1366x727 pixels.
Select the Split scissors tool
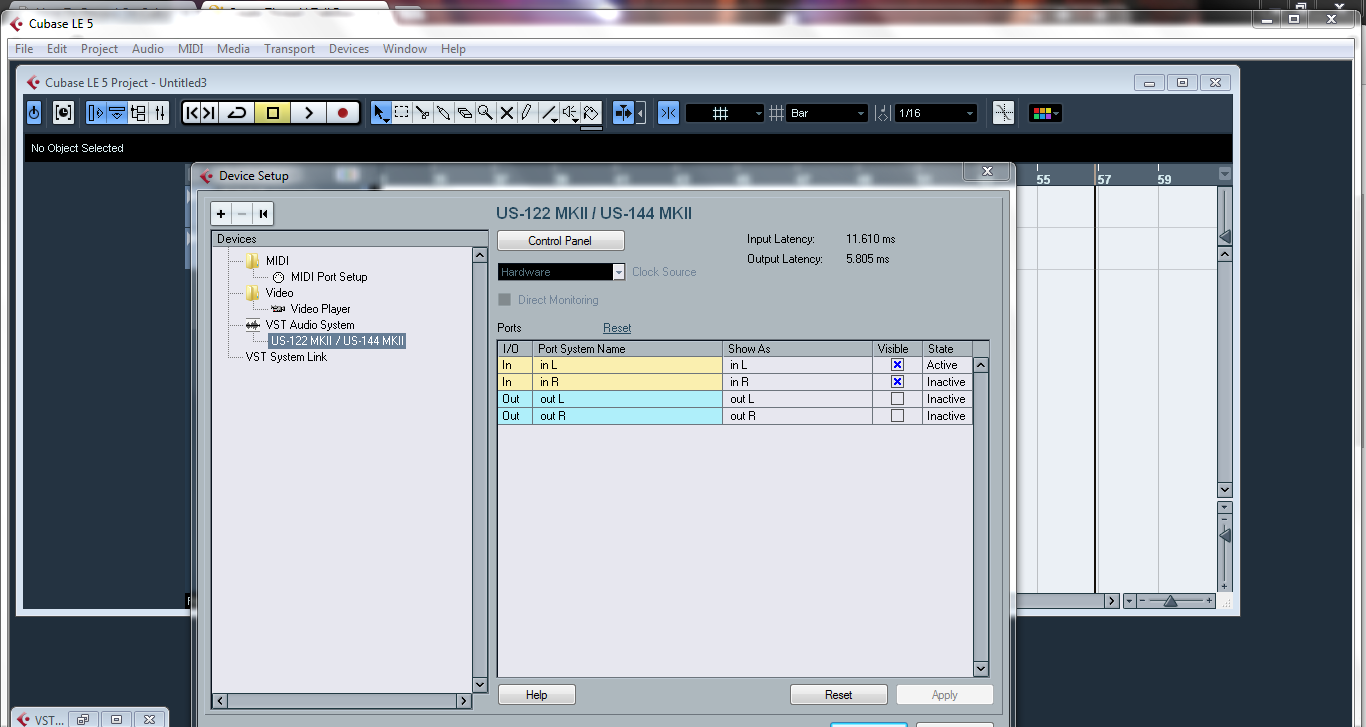coord(423,113)
